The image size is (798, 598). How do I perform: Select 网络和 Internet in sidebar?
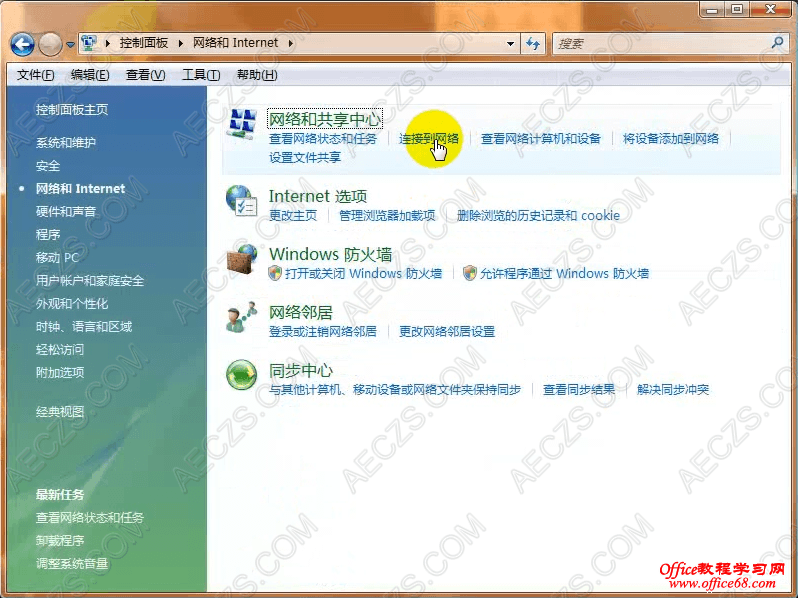click(x=80, y=189)
